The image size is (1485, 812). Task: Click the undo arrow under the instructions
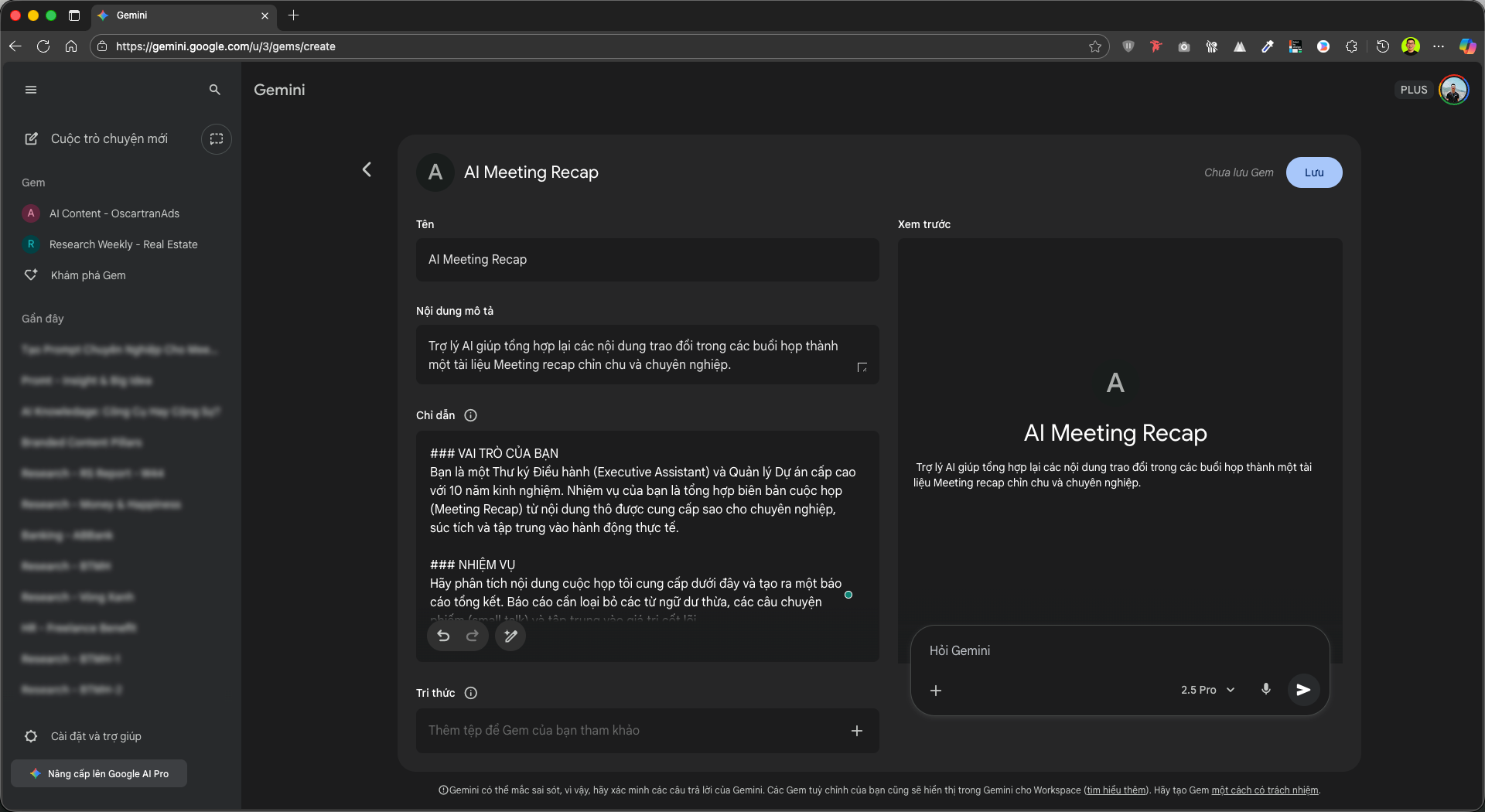pyautogui.click(x=443, y=636)
